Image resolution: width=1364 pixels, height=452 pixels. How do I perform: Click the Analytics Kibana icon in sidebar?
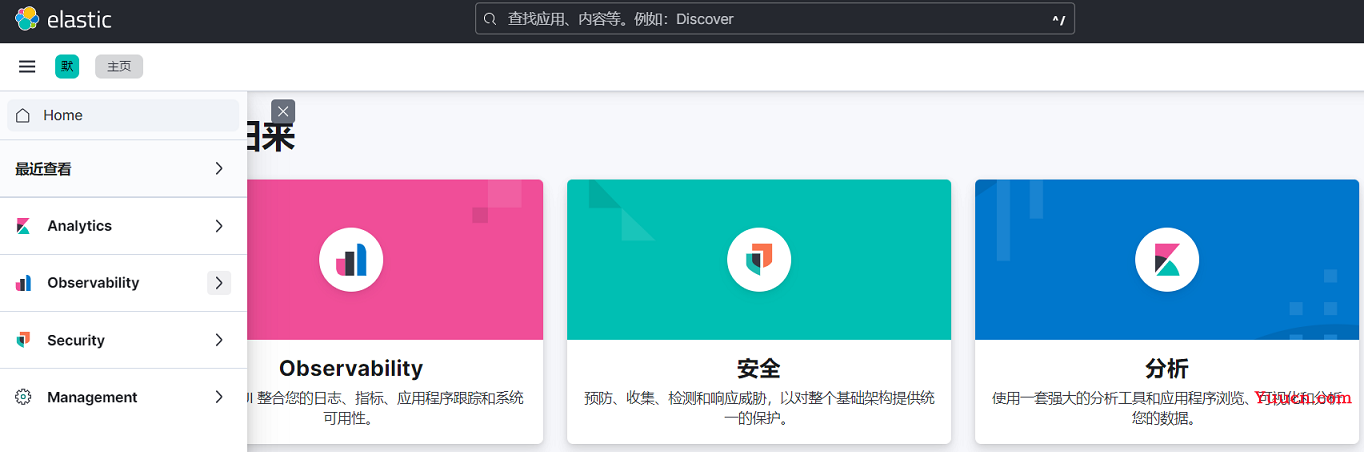click(x=23, y=226)
